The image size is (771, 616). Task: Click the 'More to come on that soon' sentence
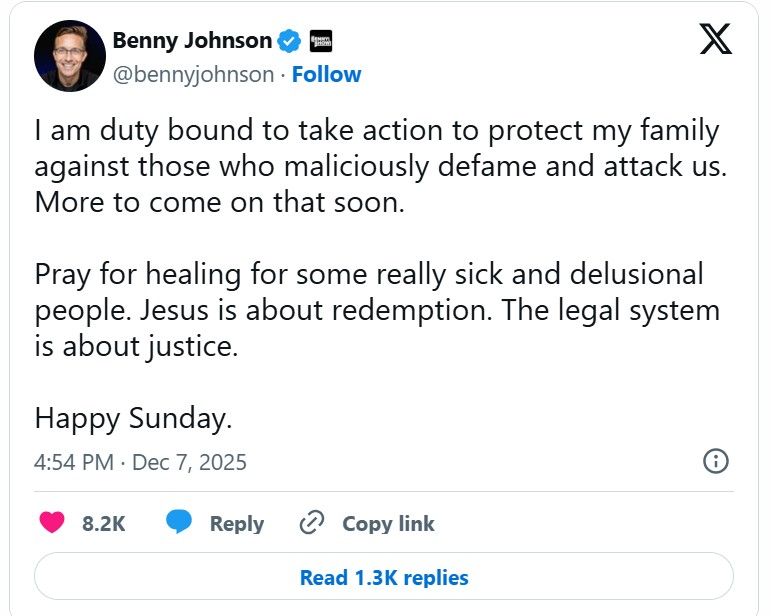[220, 202]
